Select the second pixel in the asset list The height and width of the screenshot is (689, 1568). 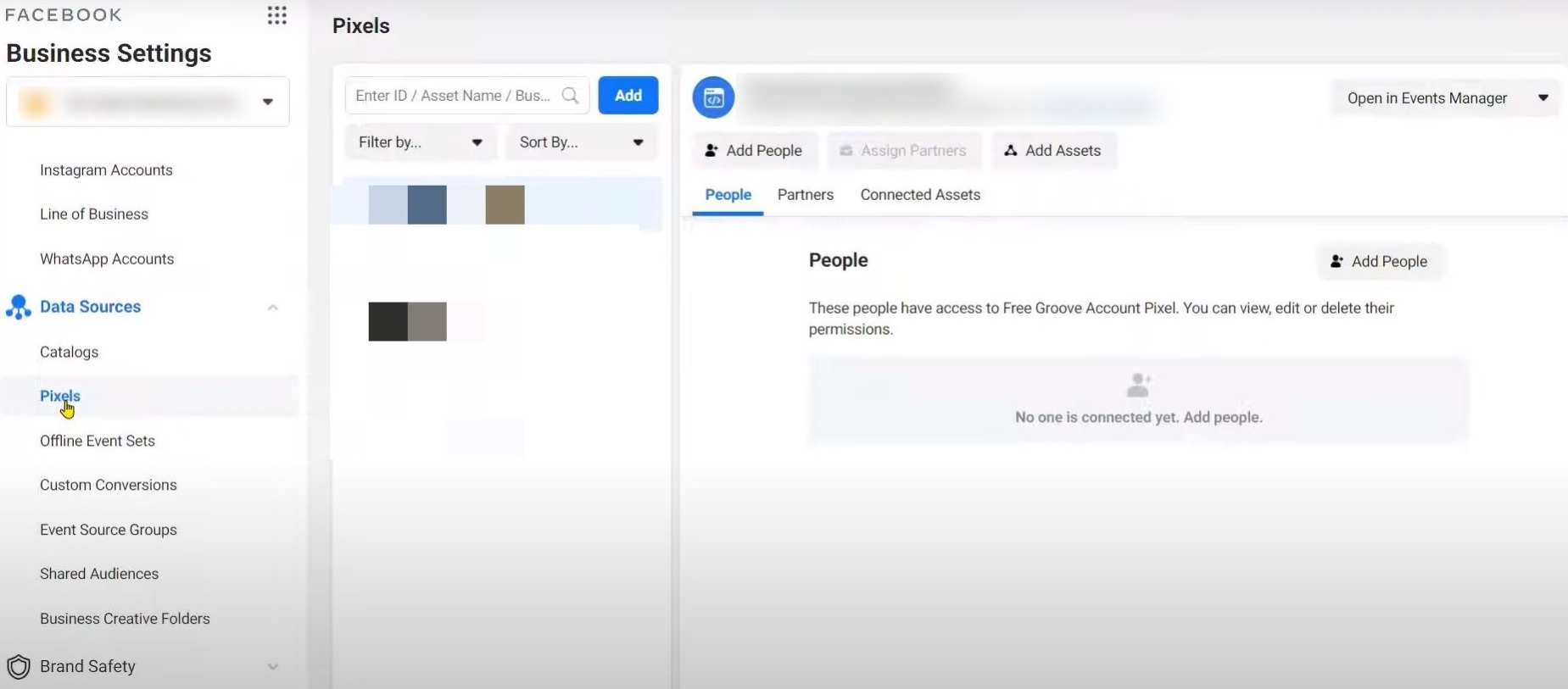click(x=496, y=322)
